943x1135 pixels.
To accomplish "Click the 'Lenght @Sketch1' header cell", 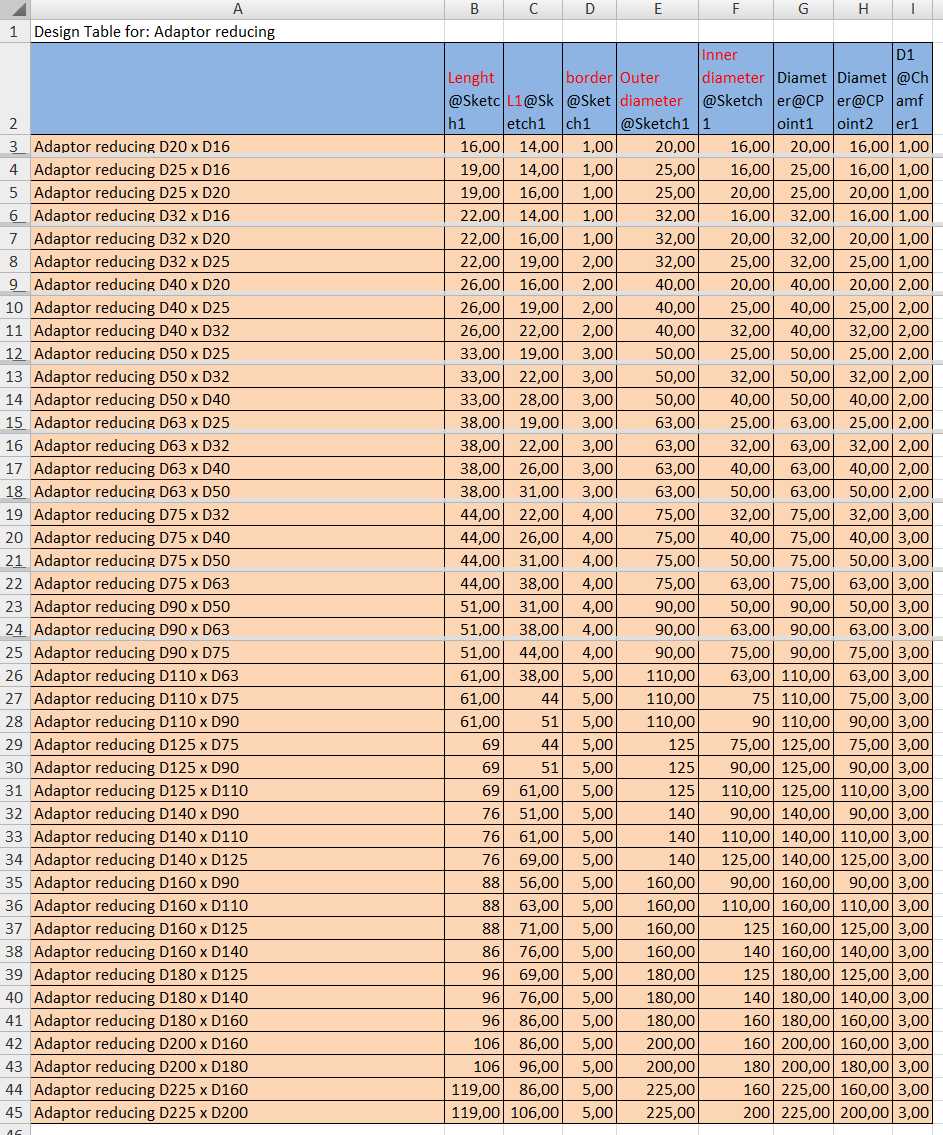I will click(474, 88).
